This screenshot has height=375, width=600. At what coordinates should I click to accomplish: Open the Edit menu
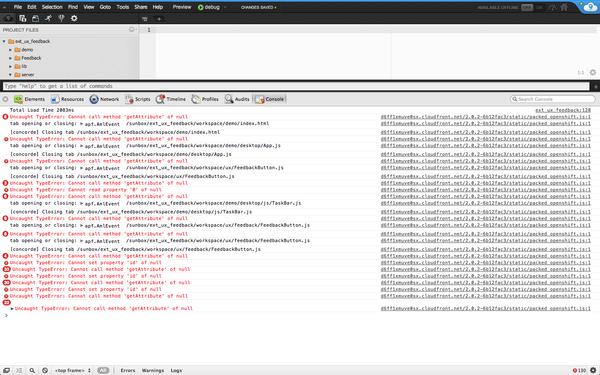(32, 7)
